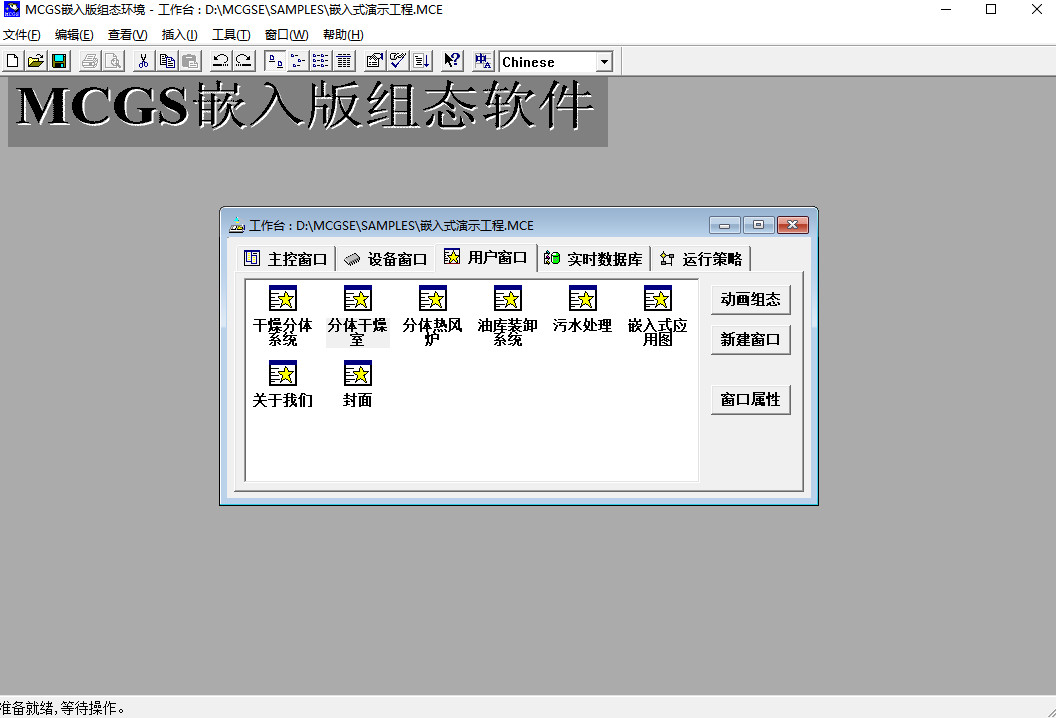Open the 插入(I) menu
This screenshot has width=1056, height=718.
pos(179,35)
